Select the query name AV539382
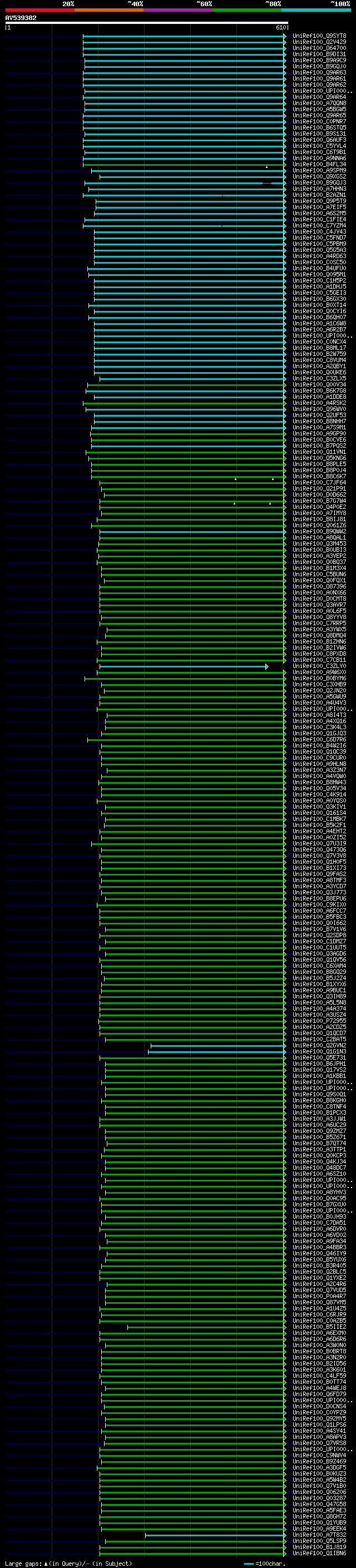The image size is (356, 1568). 21,18
